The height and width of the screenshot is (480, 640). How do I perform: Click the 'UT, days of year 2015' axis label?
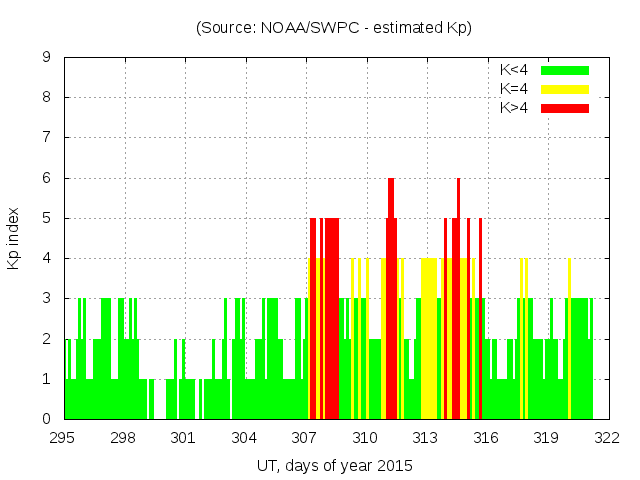click(333, 465)
